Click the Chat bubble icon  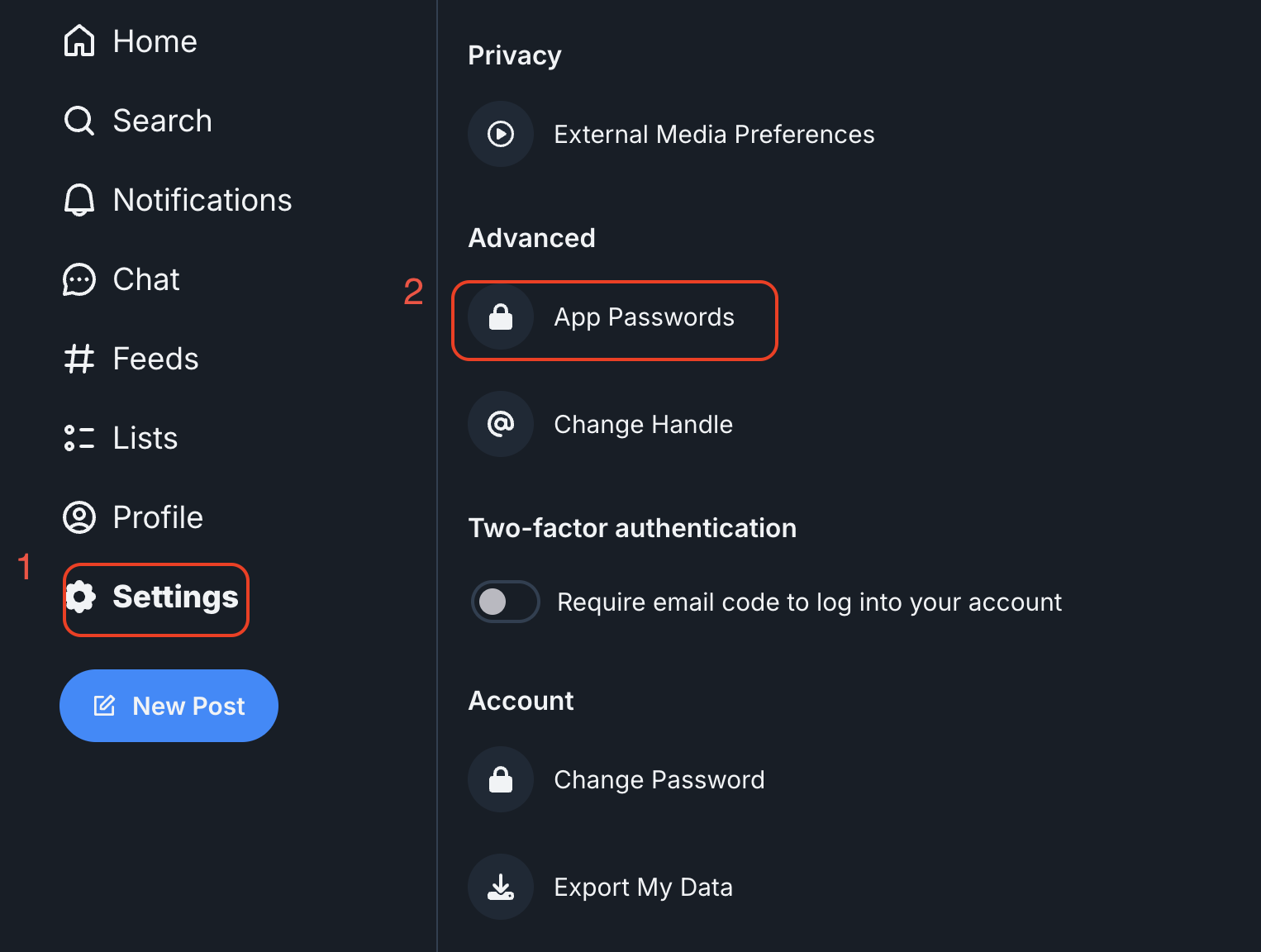click(x=79, y=279)
